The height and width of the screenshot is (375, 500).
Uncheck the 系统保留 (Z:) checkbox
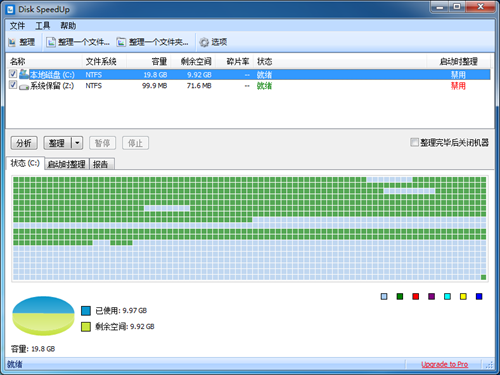click(13, 85)
